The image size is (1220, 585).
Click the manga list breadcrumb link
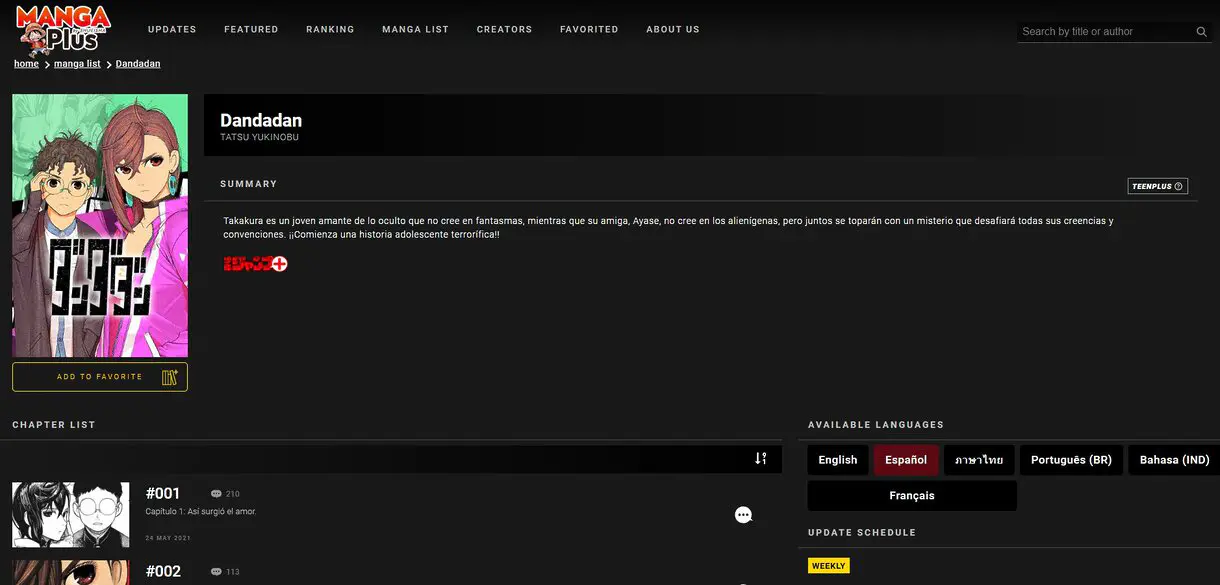pyautogui.click(x=77, y=64)
